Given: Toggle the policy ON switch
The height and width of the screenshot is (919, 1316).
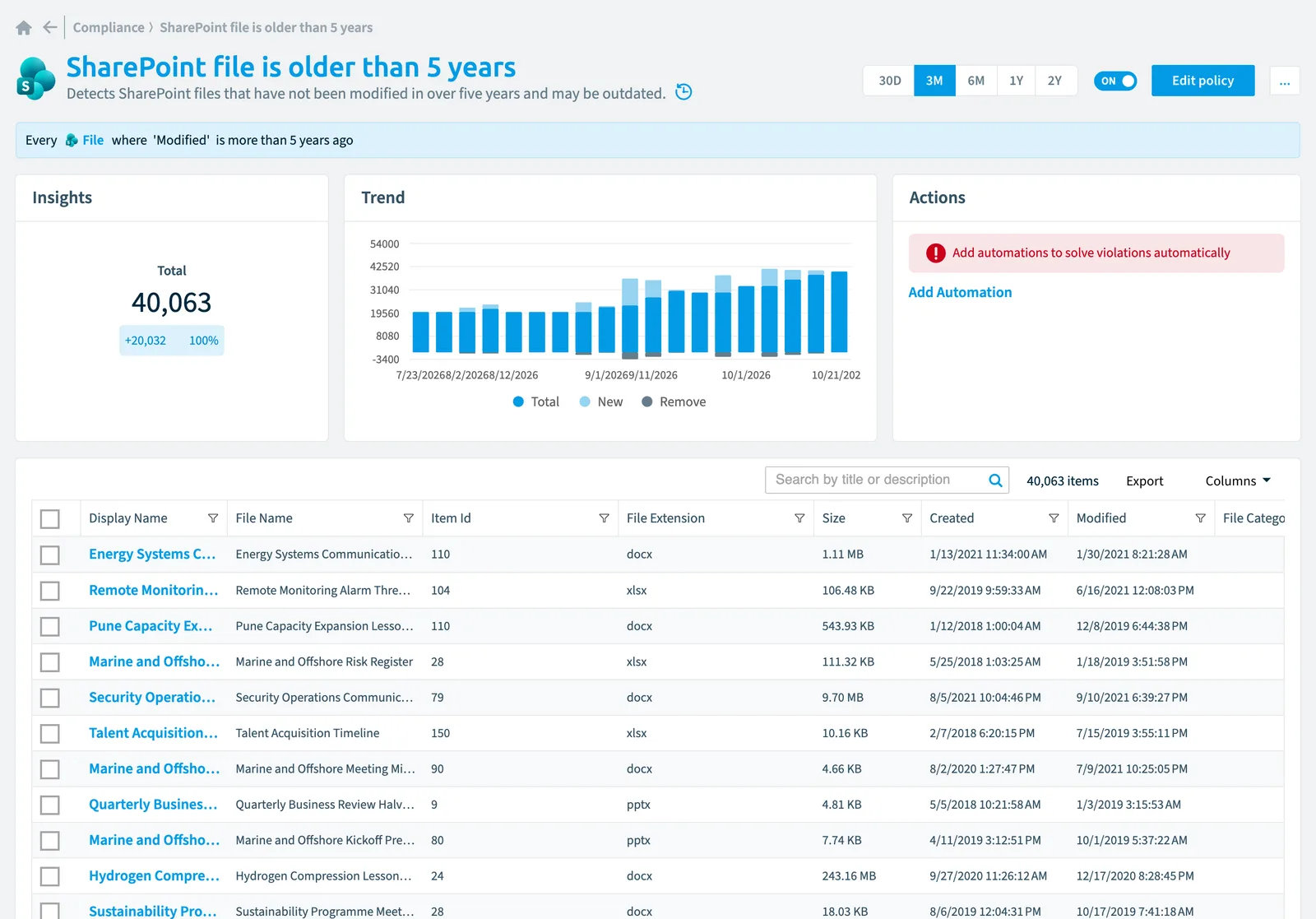Looking at the screenshot, I should [1115, 81].
